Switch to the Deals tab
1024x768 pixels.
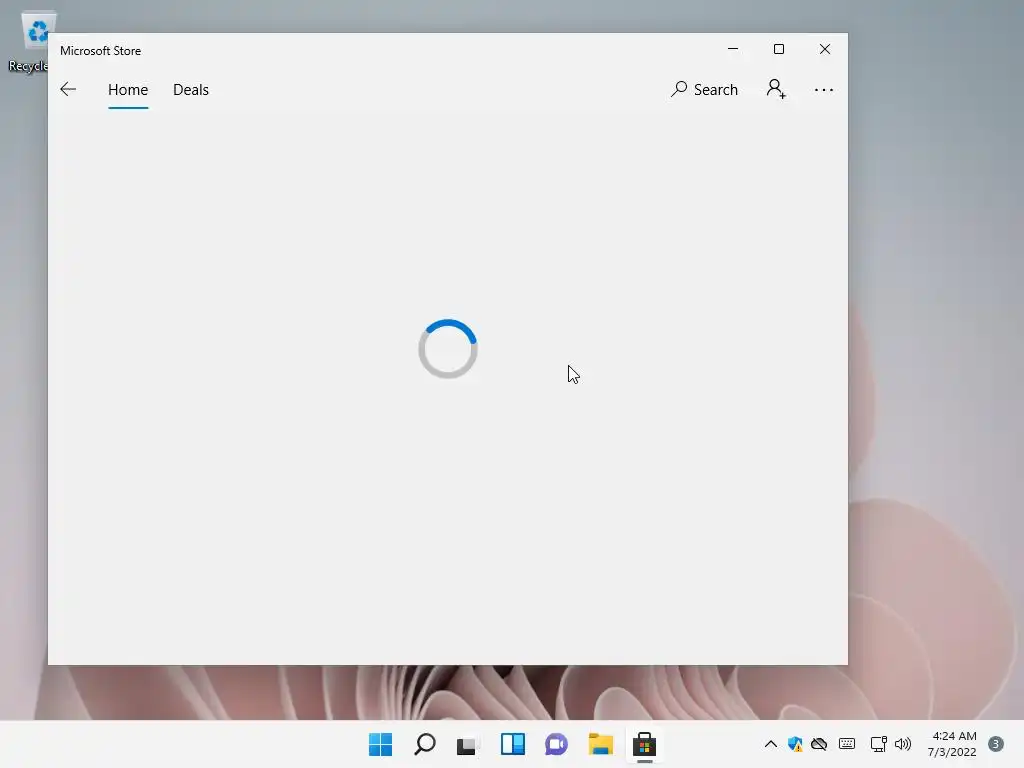click(191, 89)
